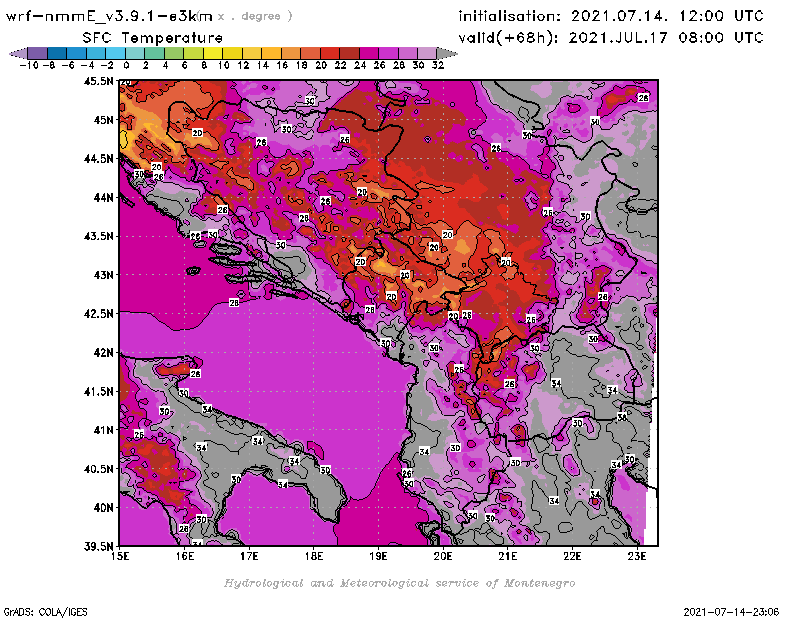
Task: Pick the legend swatch between 26 and 28
Action: [388, 53]
